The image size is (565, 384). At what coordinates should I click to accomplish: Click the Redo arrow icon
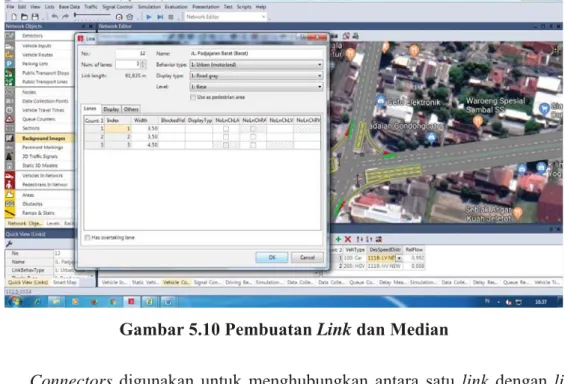point(65,17)
